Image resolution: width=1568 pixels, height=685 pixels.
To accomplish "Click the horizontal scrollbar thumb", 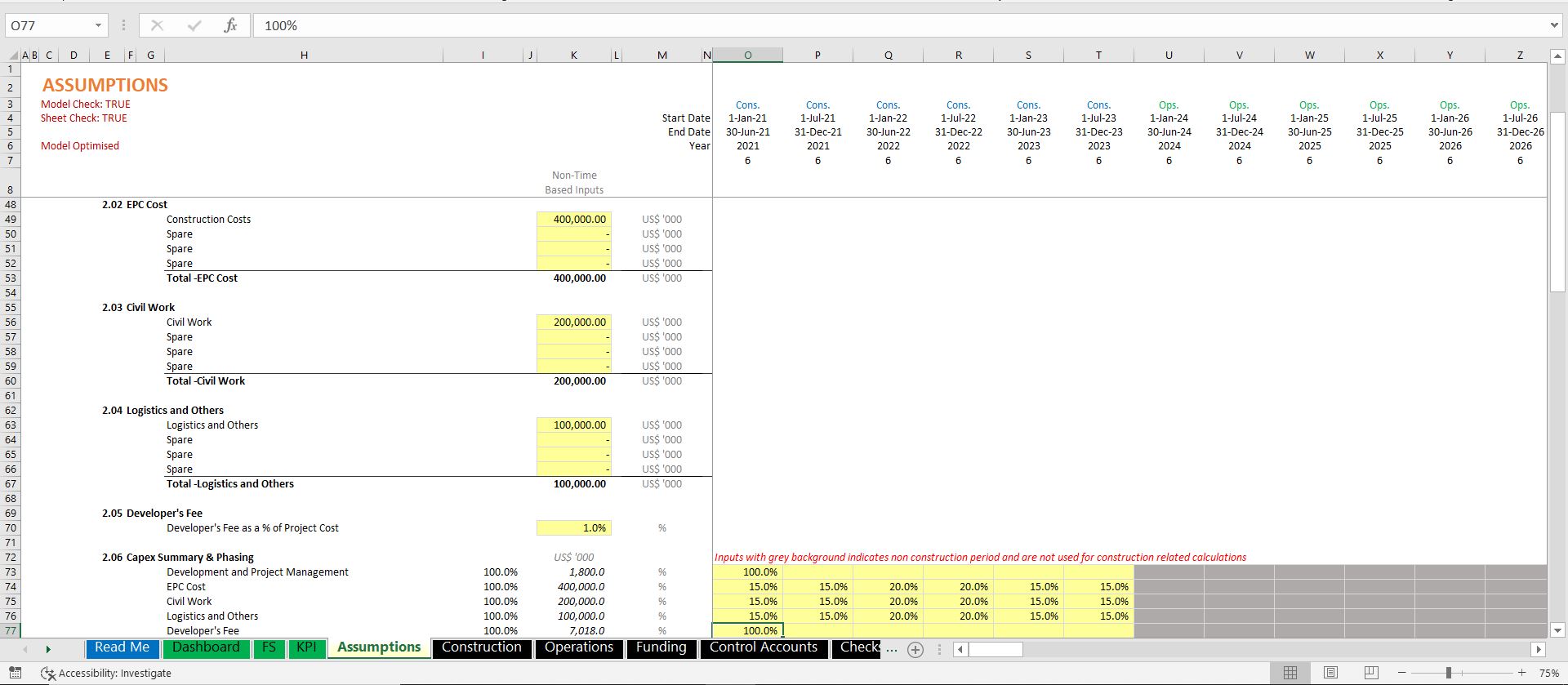I will pos(996,650).
